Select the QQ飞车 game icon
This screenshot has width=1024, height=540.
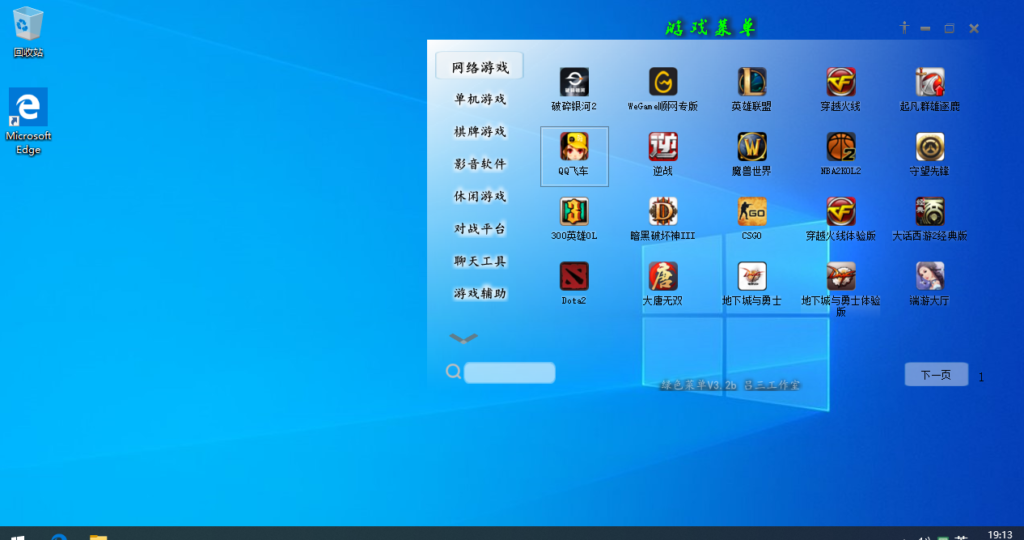click(574, 147)
